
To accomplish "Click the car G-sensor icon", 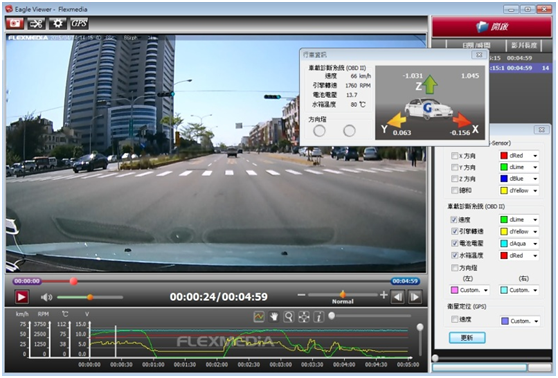I will (428, 108).
